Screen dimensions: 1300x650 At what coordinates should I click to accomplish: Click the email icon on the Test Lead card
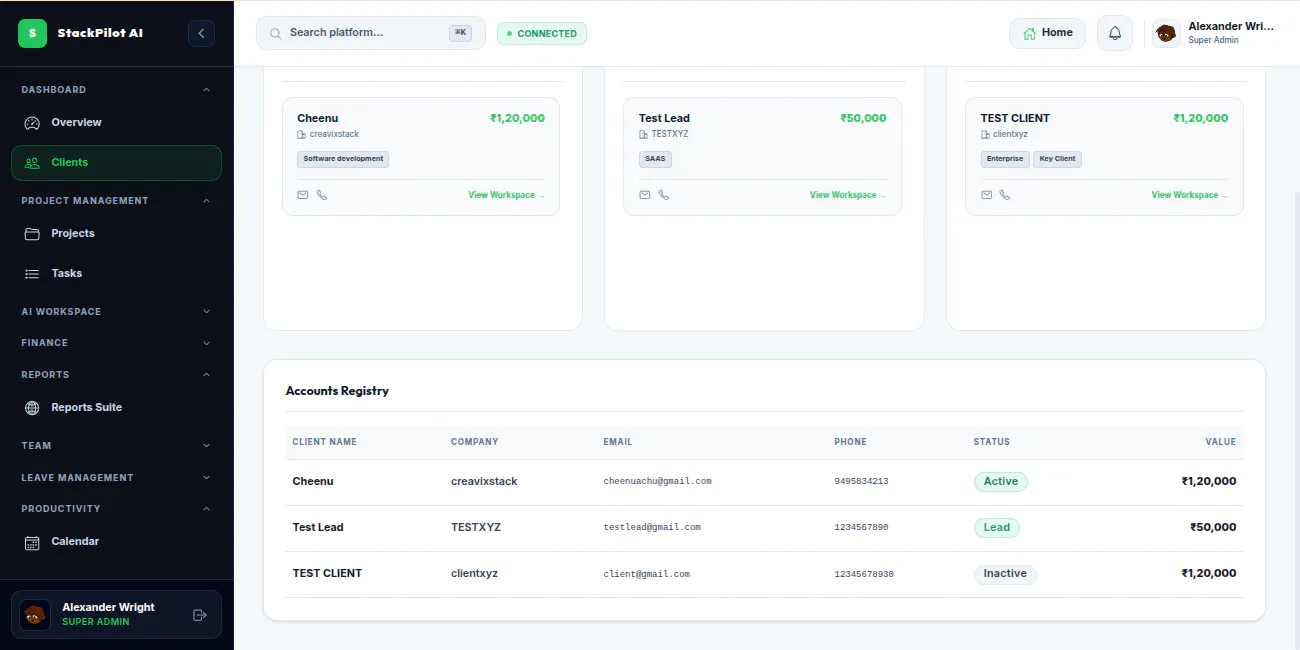pos(645,195)
